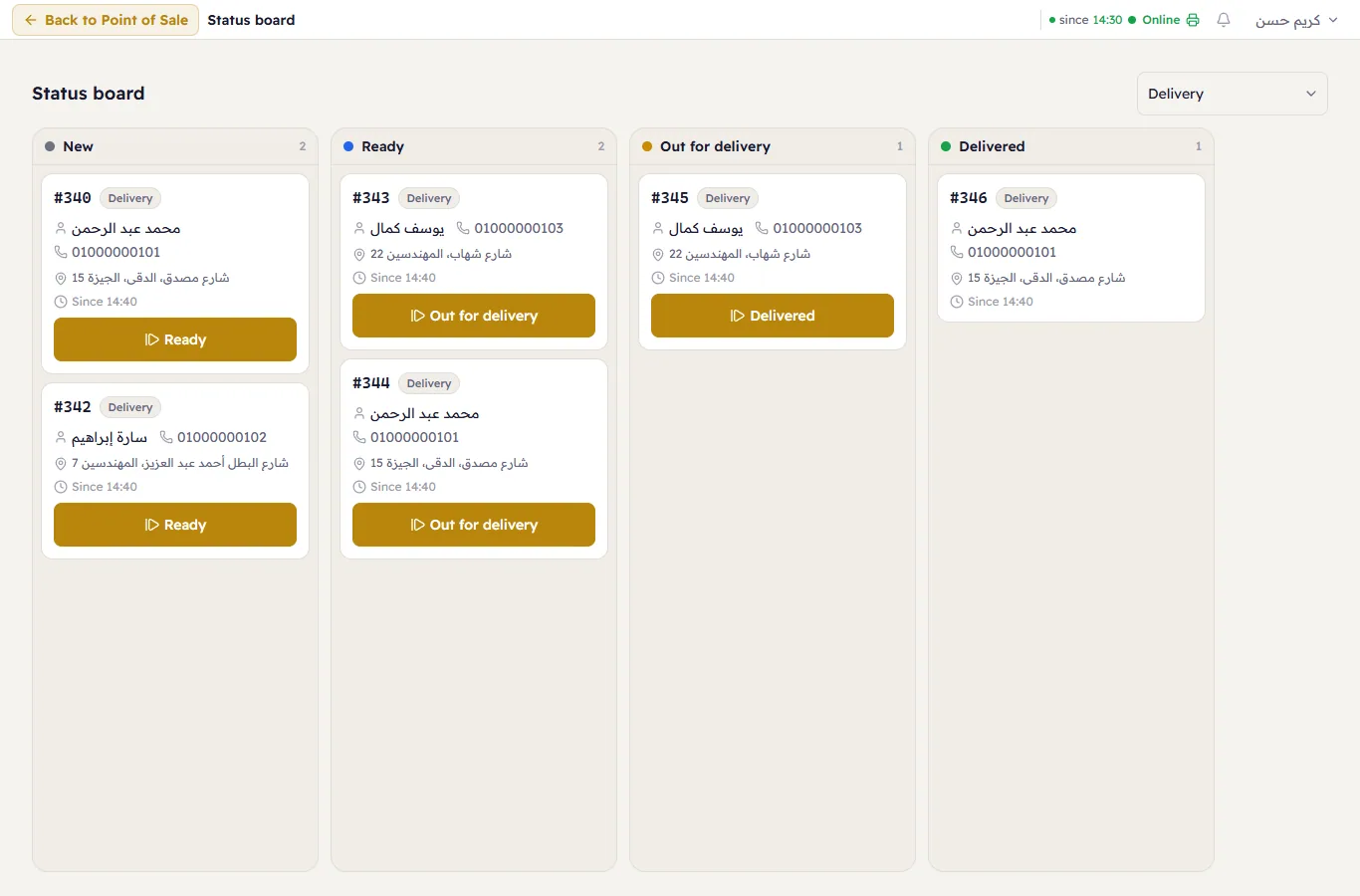Click the phone icon on order #343

[463, 228]
